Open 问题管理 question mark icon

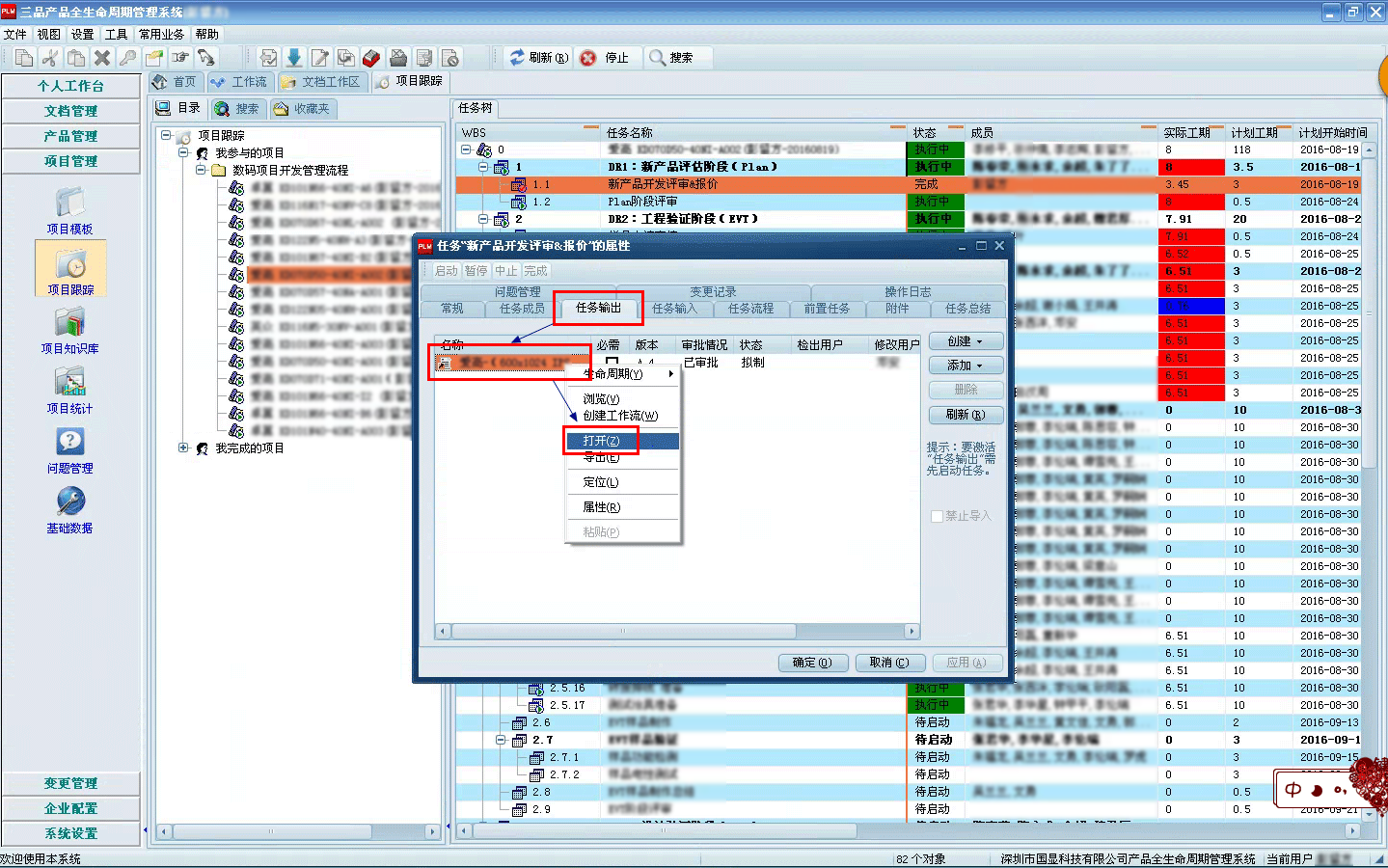tap(69, 443)
